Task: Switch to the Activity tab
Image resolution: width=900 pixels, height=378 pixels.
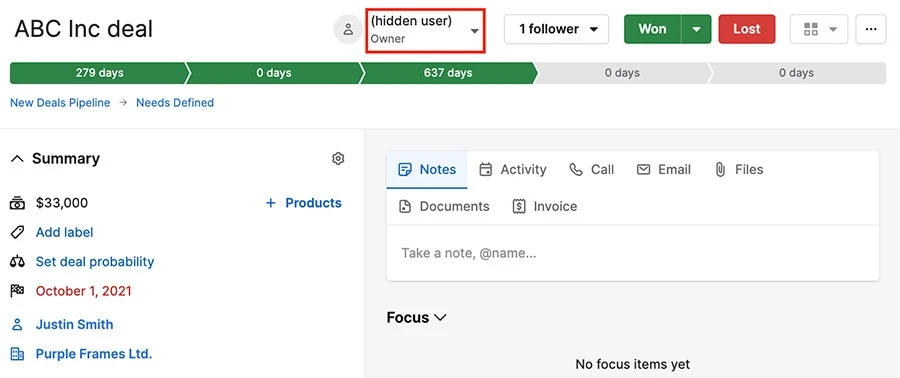Action: (513, 170)
